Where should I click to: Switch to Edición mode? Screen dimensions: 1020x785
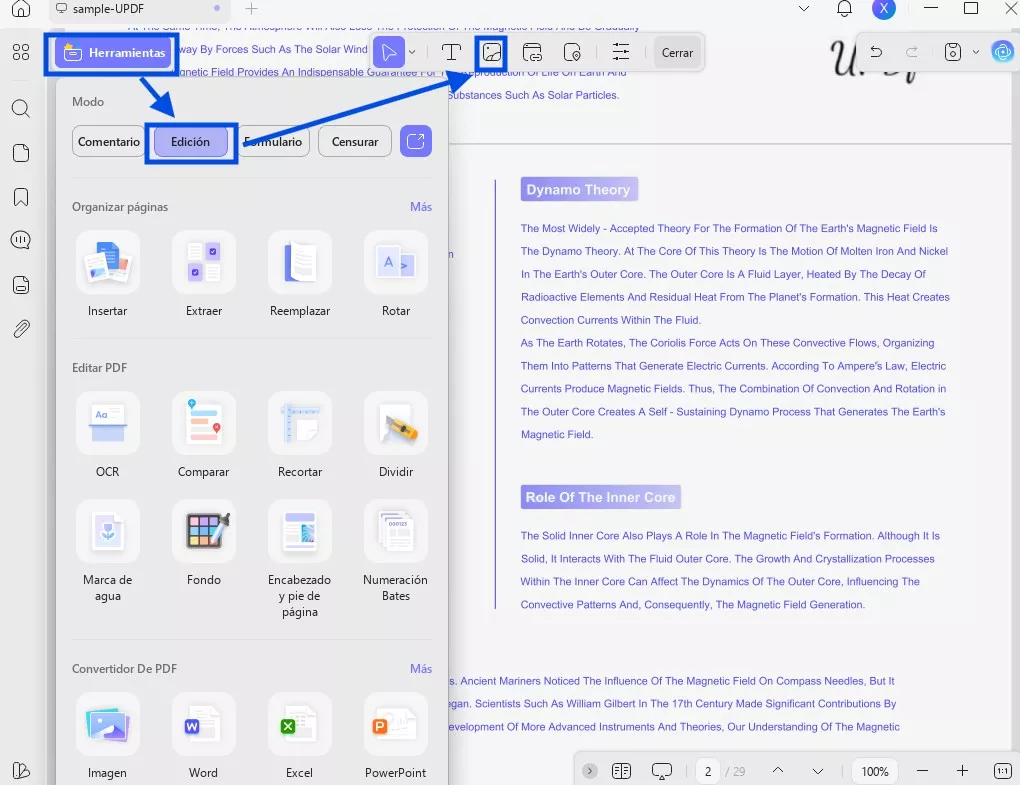point(191,141)
